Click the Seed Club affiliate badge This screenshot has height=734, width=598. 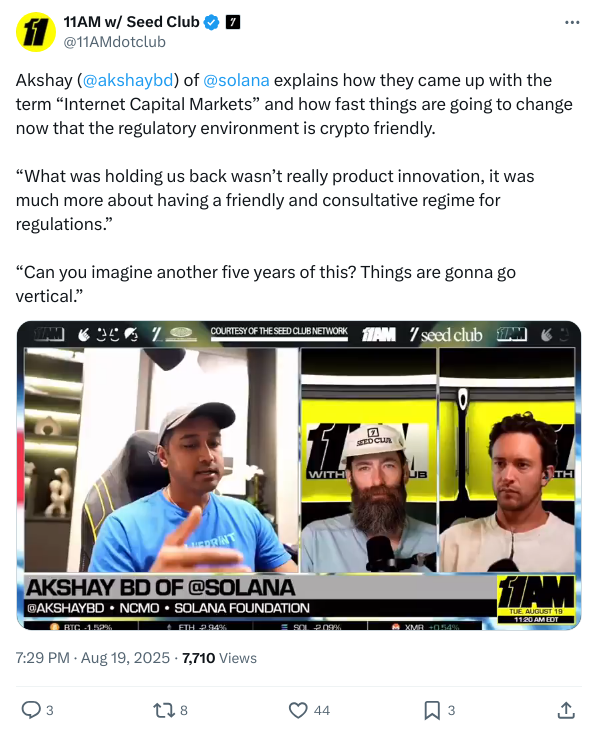coord(233,22)
